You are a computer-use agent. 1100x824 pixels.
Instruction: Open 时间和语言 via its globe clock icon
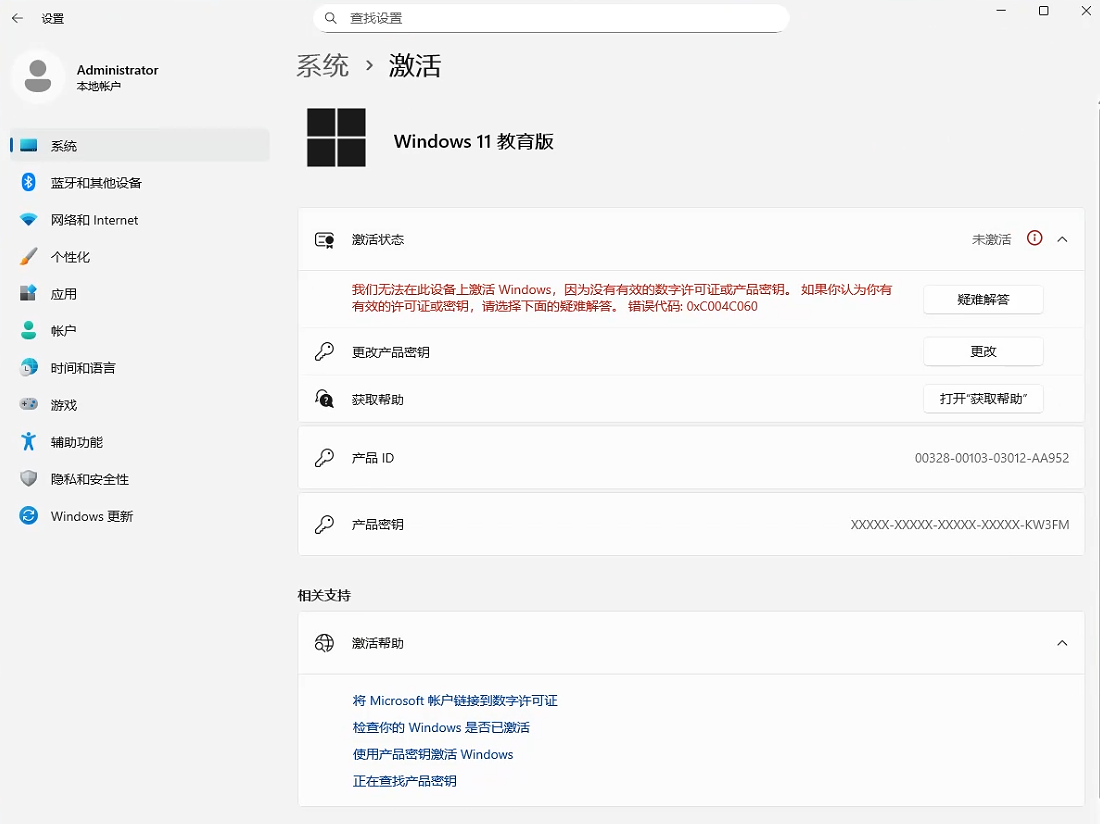tap(29, 368)
